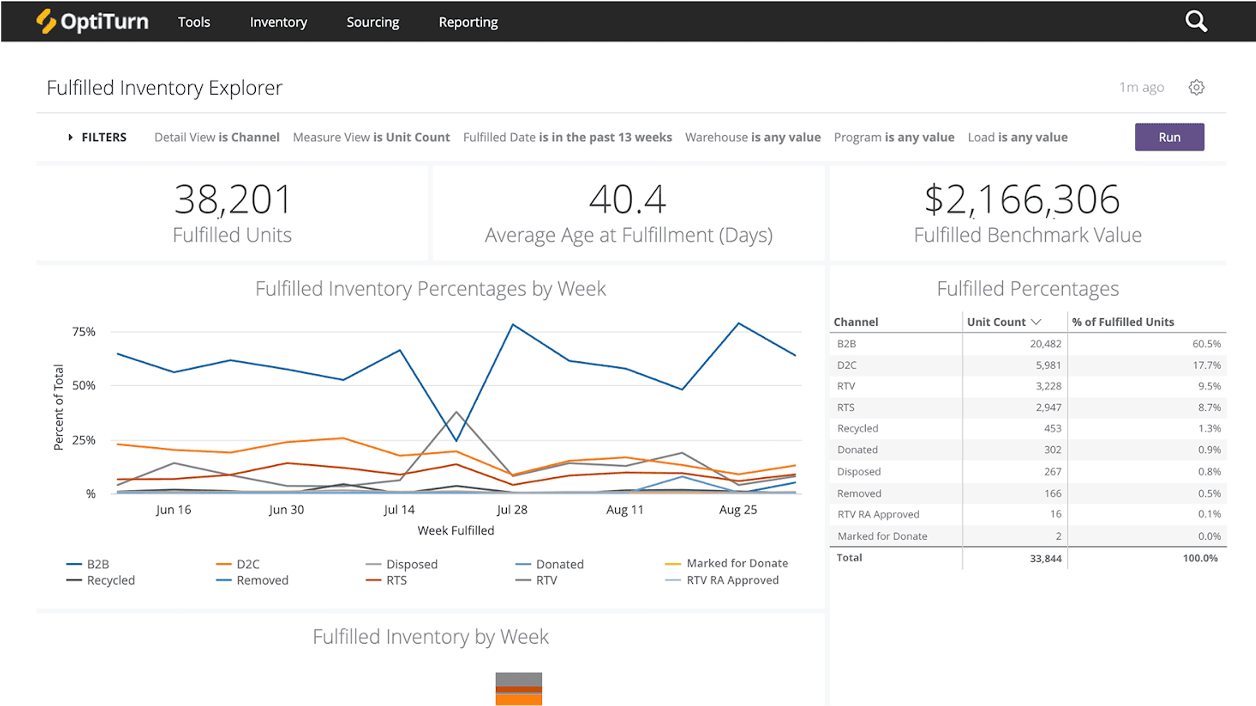The height and width of the screenshot is (706, 1256).
Task: Click the Marked for Donate table row
Action: coord(1028,536)
